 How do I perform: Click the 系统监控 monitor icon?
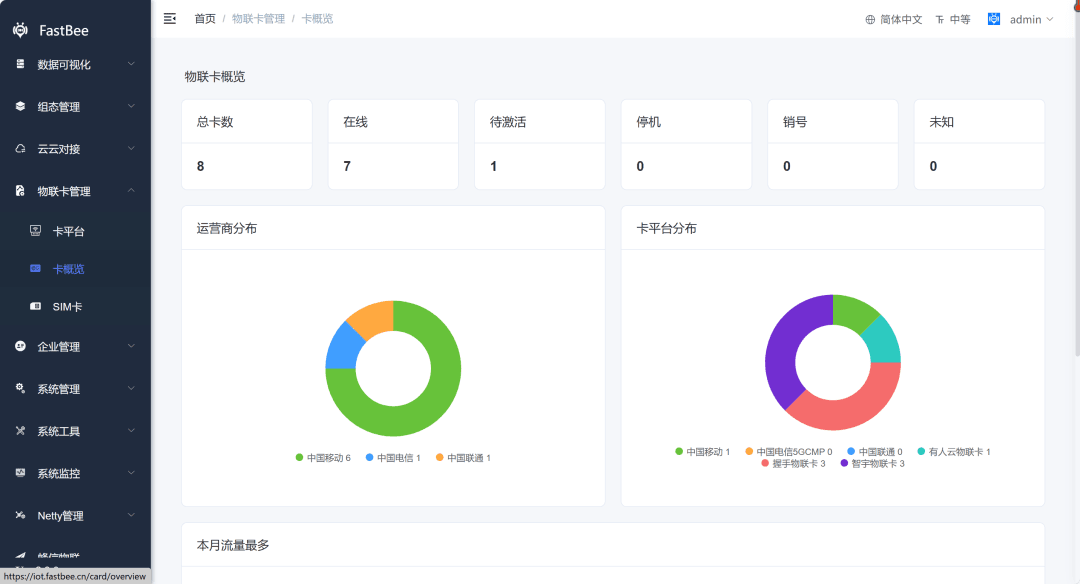[x=21, y=473]
